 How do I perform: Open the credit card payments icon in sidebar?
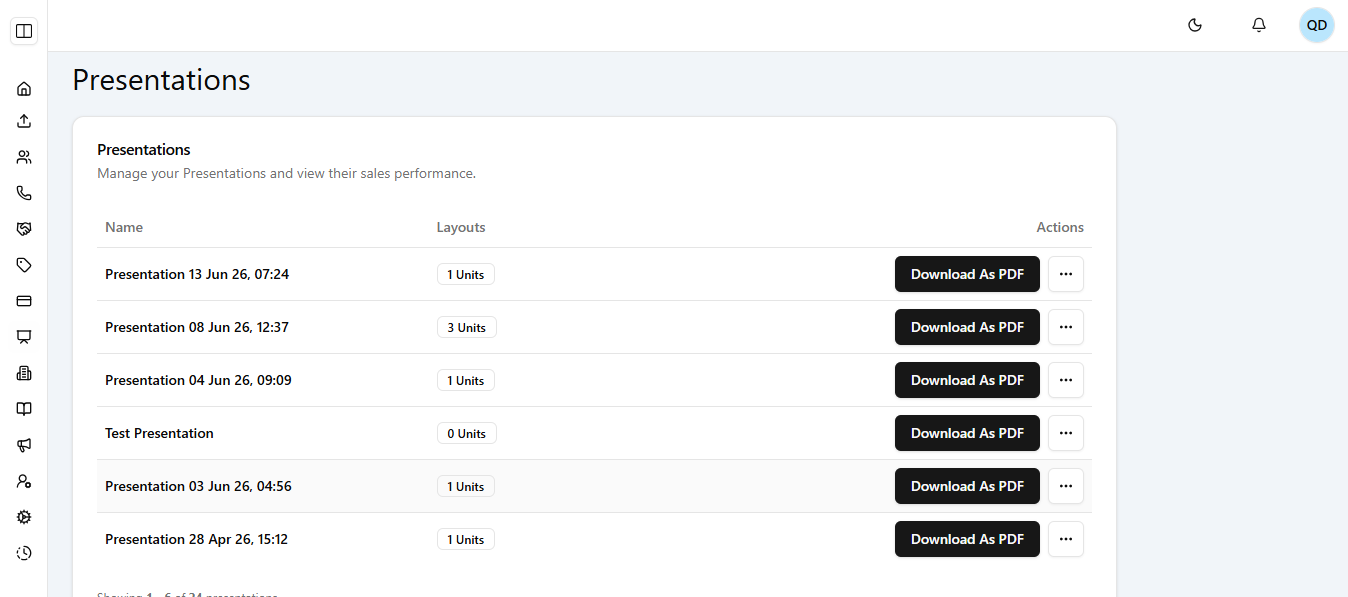pos(24,301)
